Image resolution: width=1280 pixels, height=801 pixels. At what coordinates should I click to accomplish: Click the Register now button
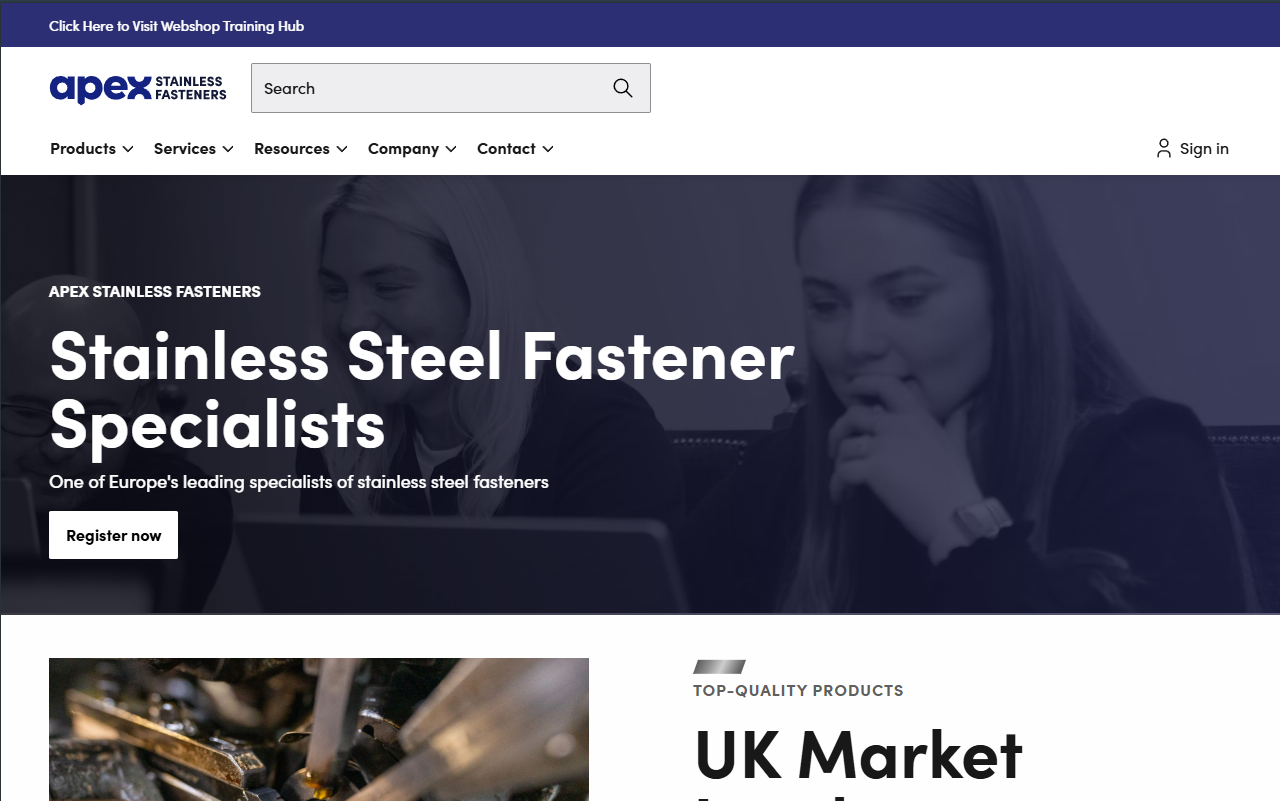click(x=113, y=535)
